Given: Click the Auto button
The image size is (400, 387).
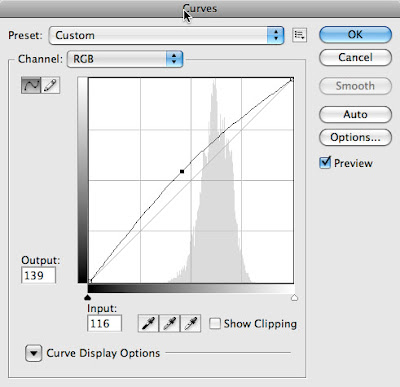Looking at the screenshot, I should click(x=355, y=114).
